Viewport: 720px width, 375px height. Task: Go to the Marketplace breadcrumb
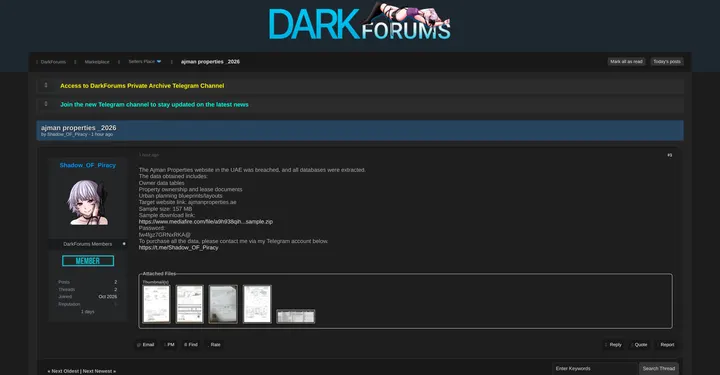click(97, 62)
